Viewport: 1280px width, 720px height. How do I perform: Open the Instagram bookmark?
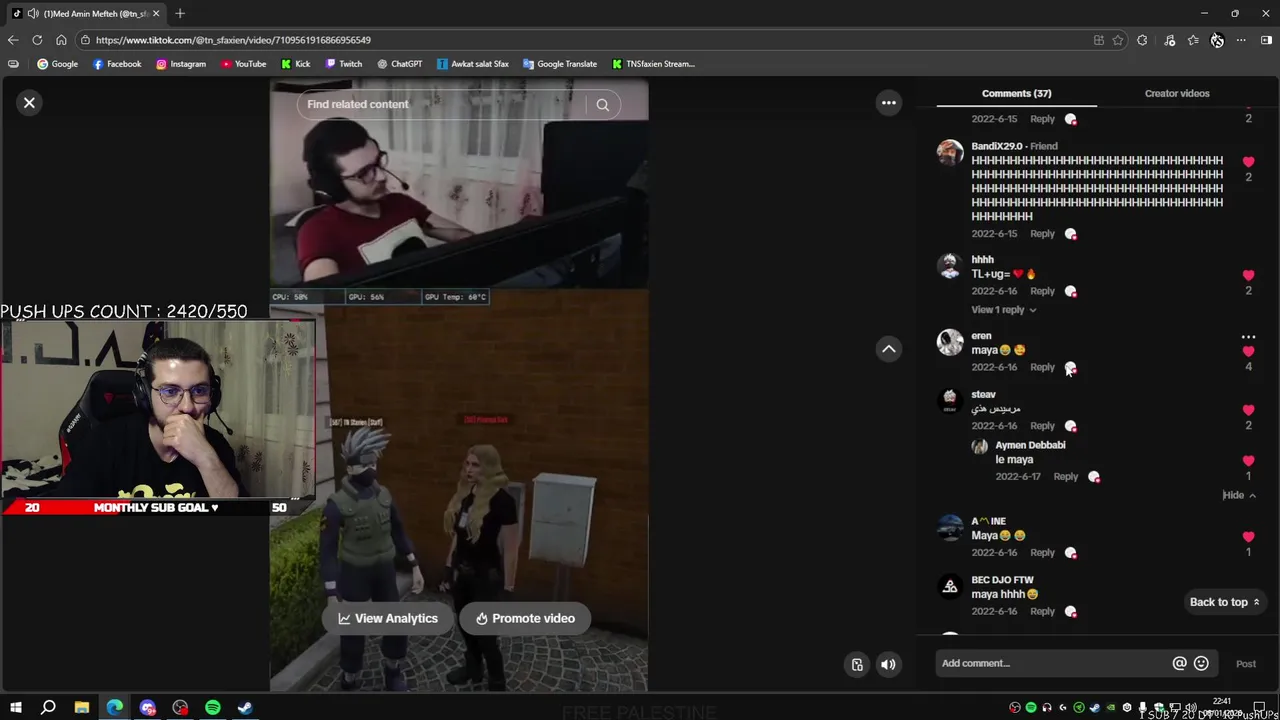(x=181, y=64)
